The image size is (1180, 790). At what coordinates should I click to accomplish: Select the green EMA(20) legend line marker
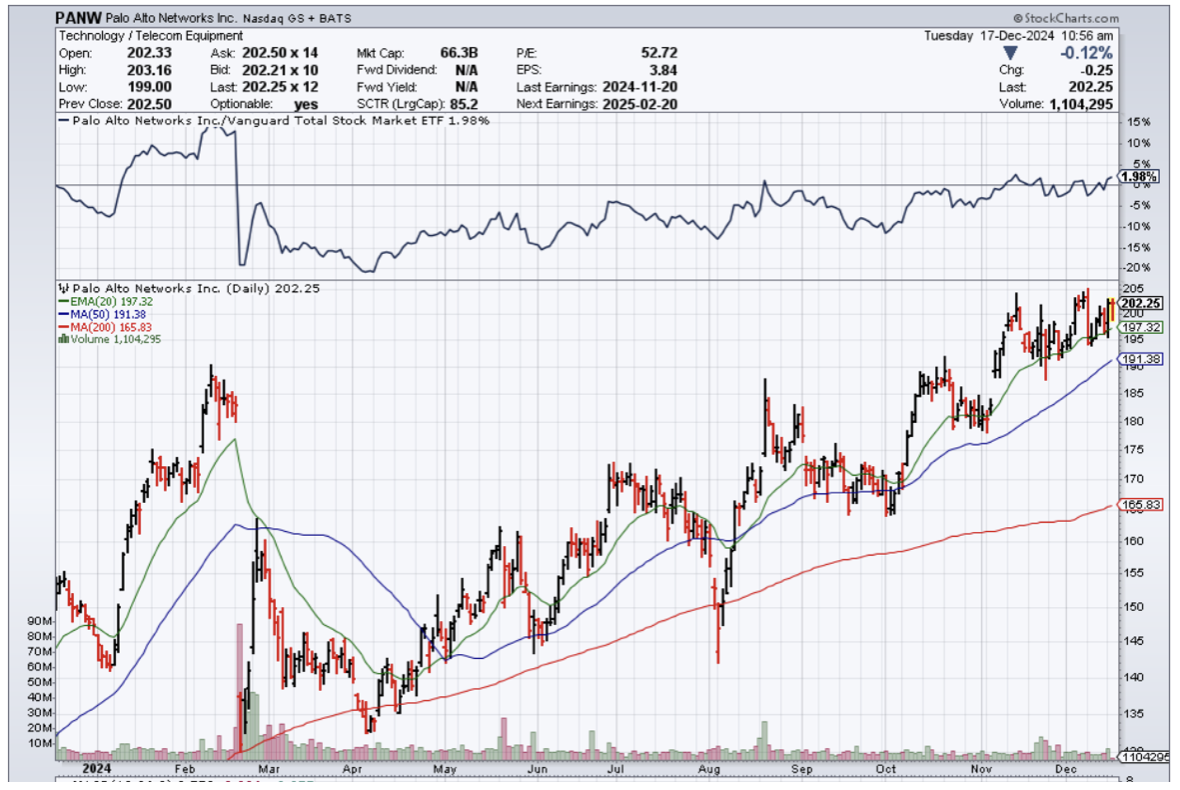[64, 300]
